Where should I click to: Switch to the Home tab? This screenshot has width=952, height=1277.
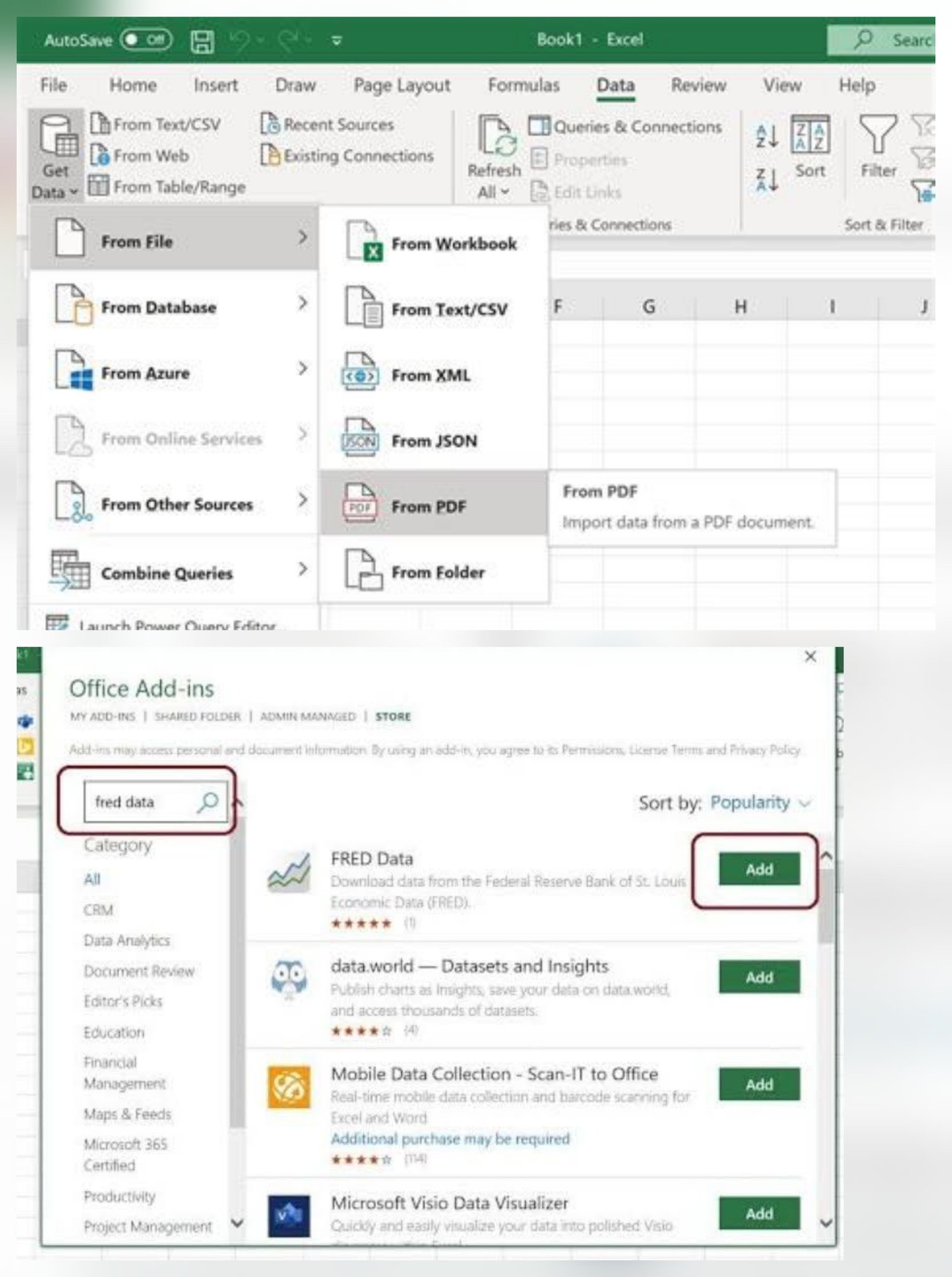pyautogui.click(x=133, y=85)
